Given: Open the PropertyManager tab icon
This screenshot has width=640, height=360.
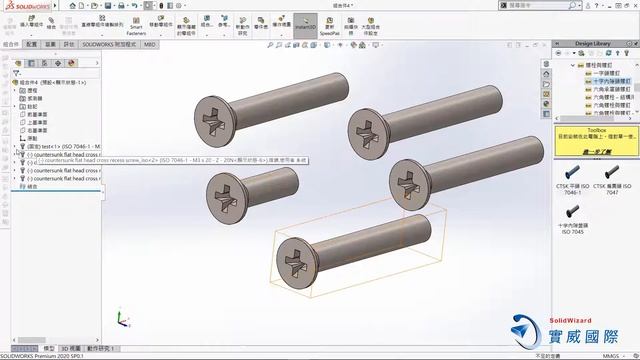Looking at the screenshot, I should pyautogui.click(x=31, y=63).
